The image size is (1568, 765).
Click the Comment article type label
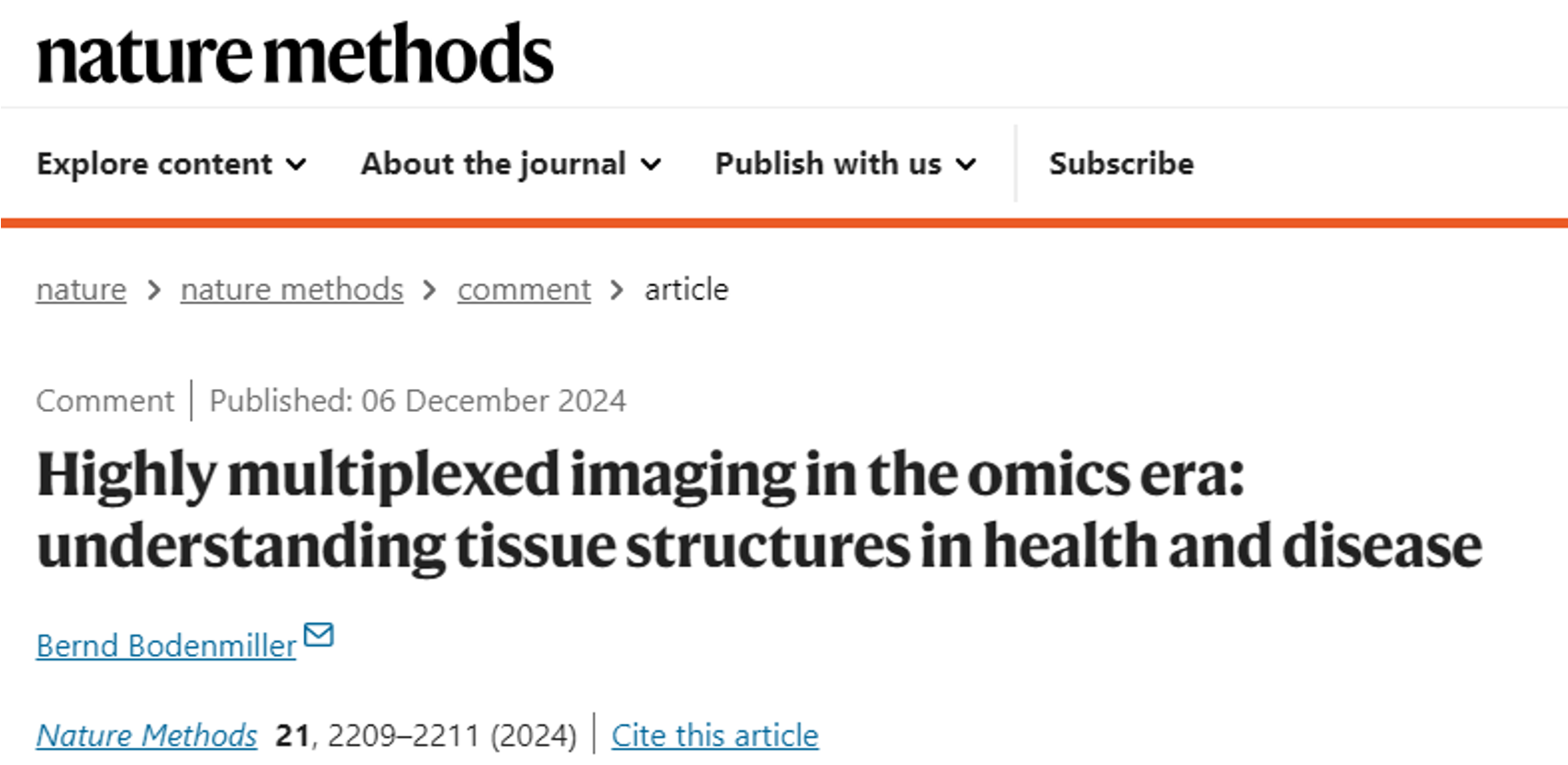105,401
